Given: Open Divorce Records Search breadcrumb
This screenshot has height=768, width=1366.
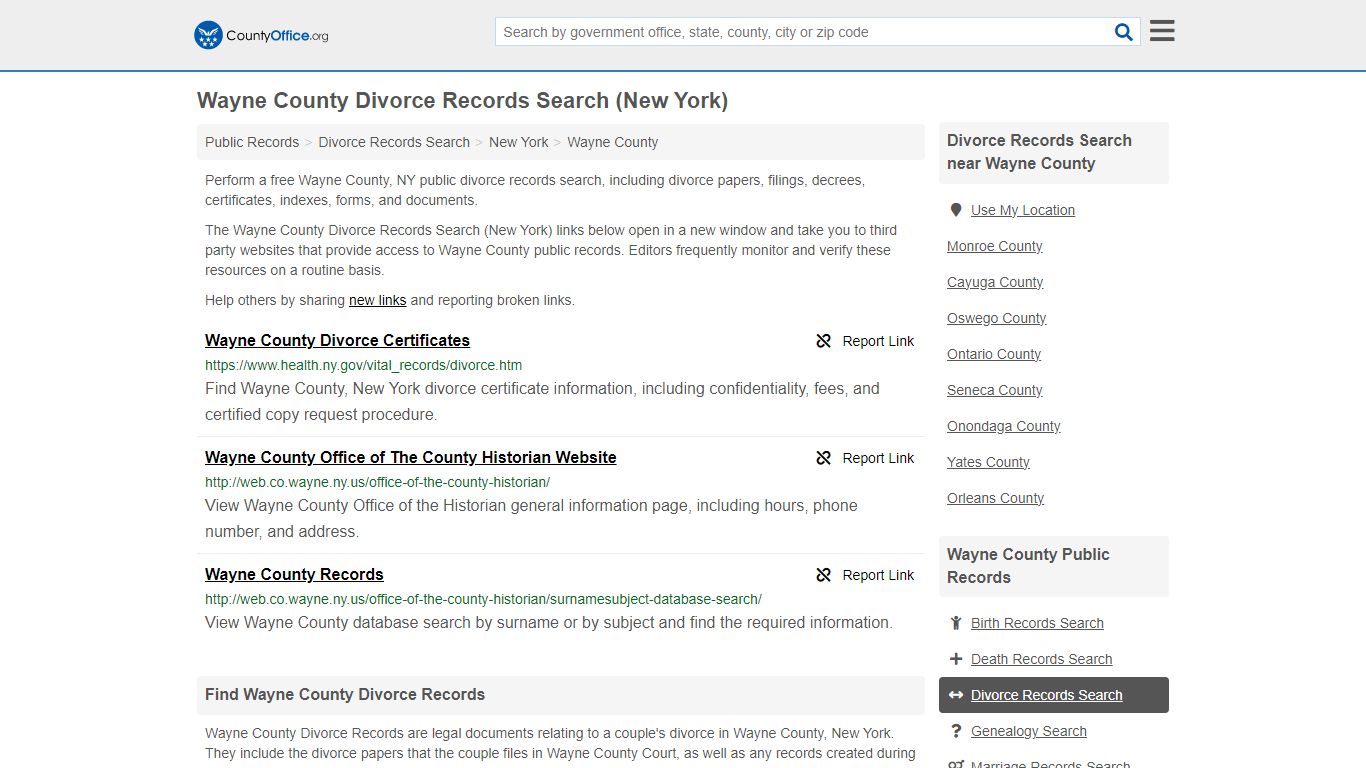Looking at the screenshot, I should [394, 142].
